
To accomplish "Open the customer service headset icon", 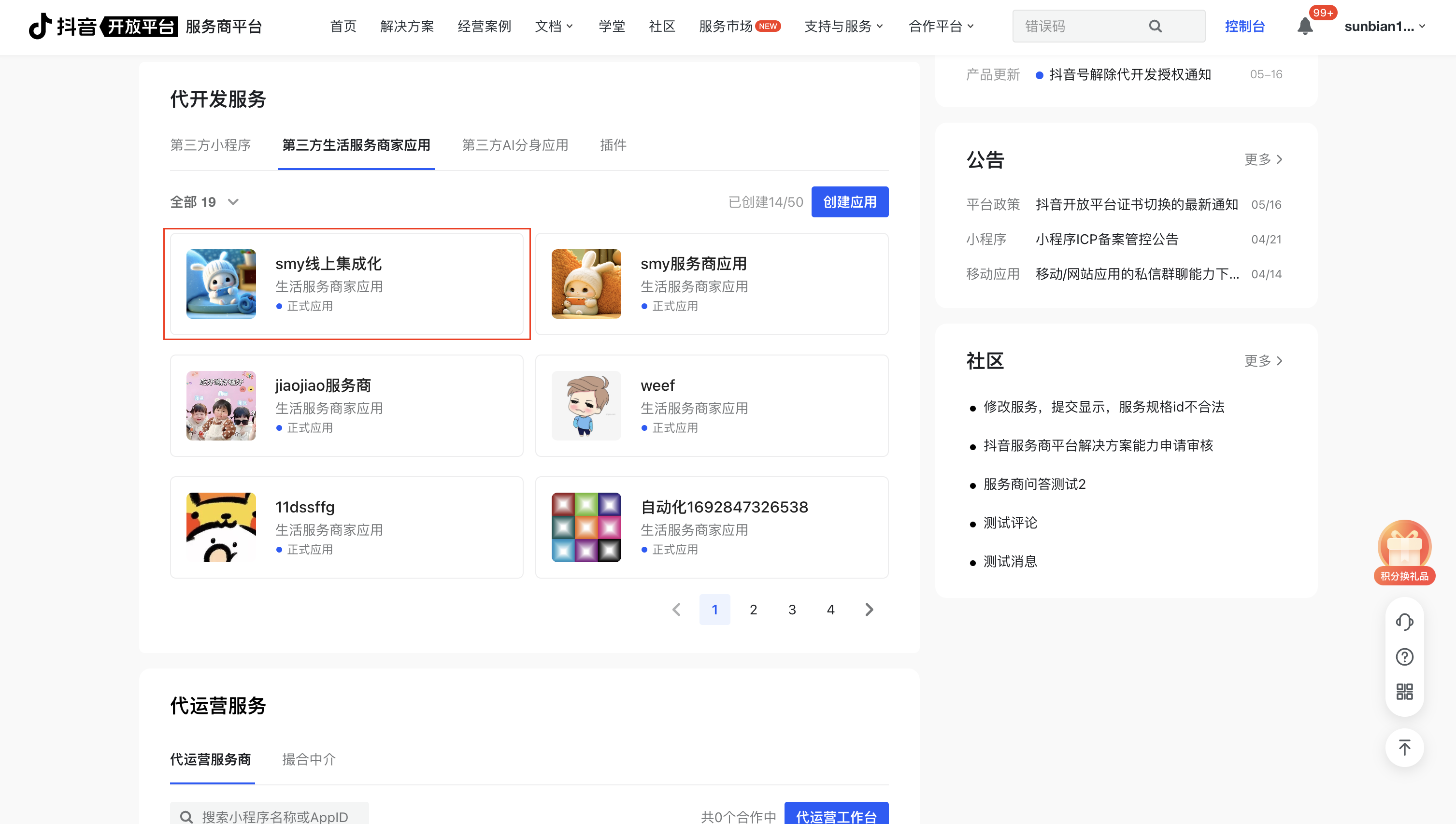I will pos(1404,622).
